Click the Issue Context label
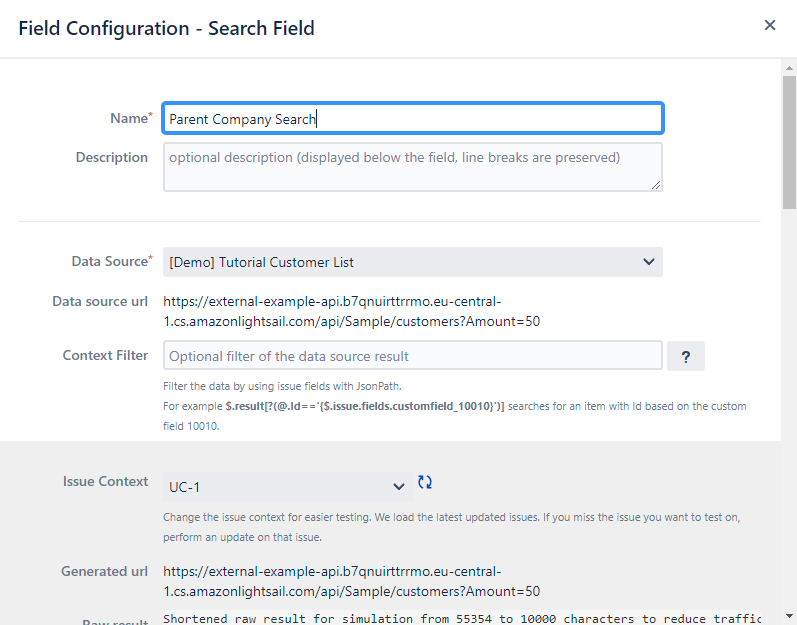The width and height of the screenshot is (797, 625). click(x=105, y=481)
